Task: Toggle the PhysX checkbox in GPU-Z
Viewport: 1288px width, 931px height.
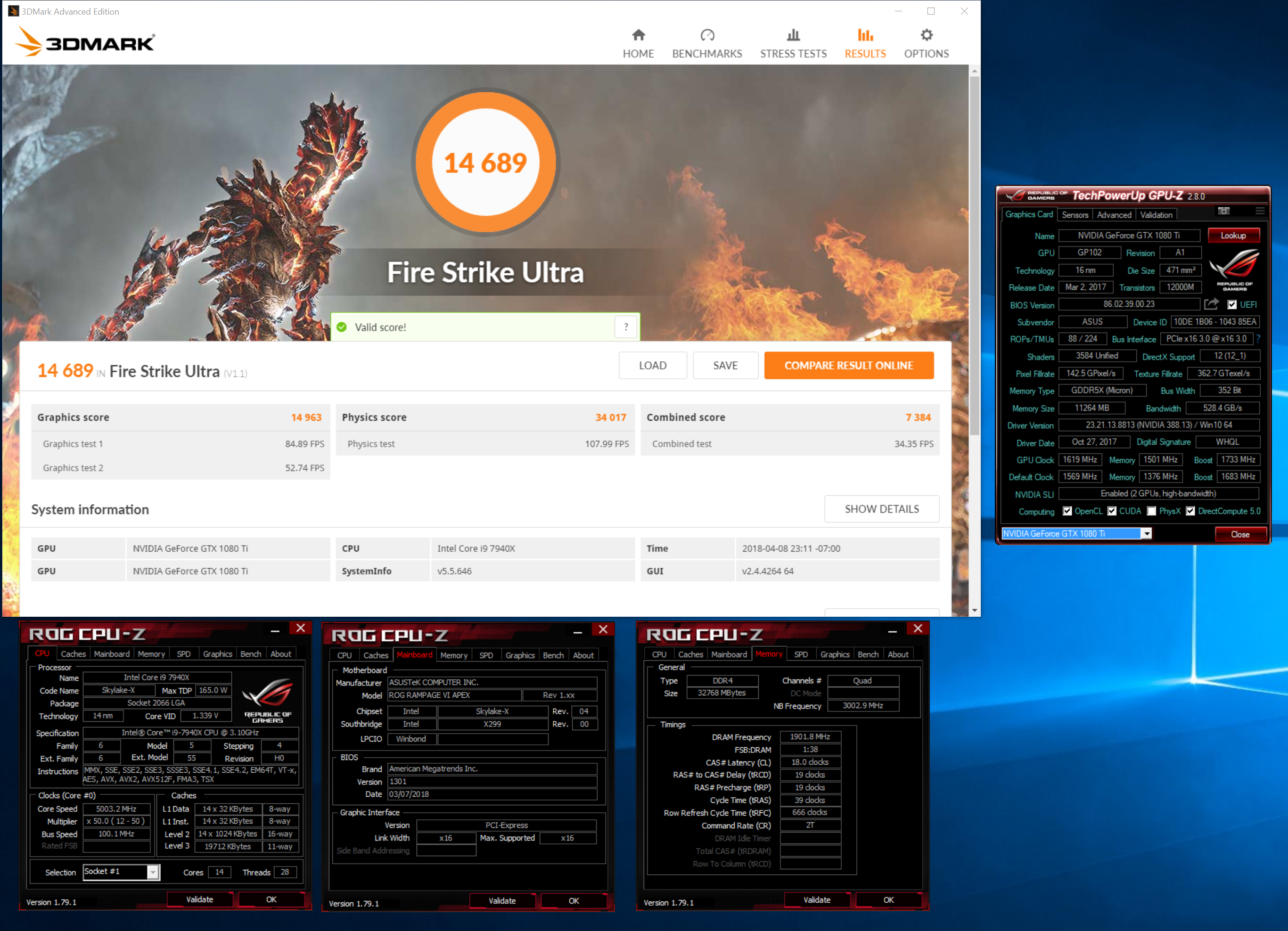Action: click(x=1151, y=511)
